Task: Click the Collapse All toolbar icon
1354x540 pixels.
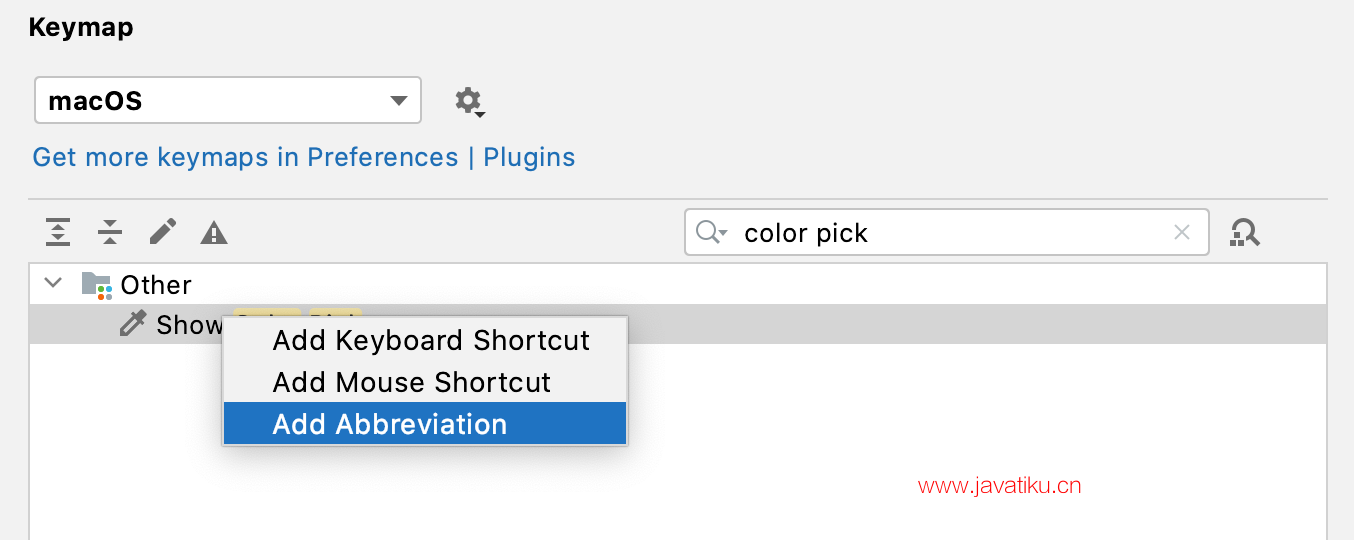Action: point(110,233)
